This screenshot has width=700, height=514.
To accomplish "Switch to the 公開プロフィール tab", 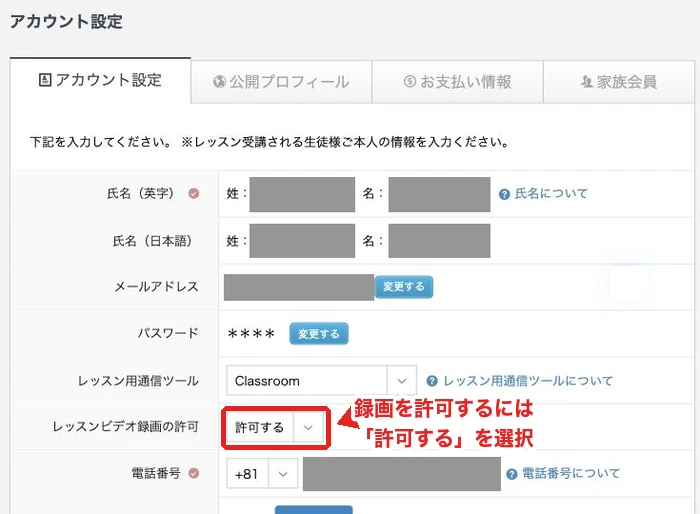I will coord(281,82).
